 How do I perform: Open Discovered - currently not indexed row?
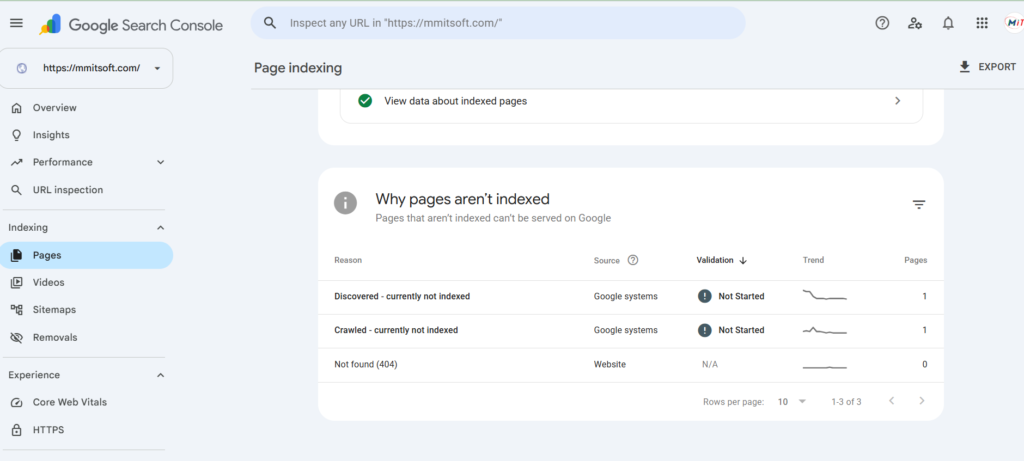coord(631,296)
